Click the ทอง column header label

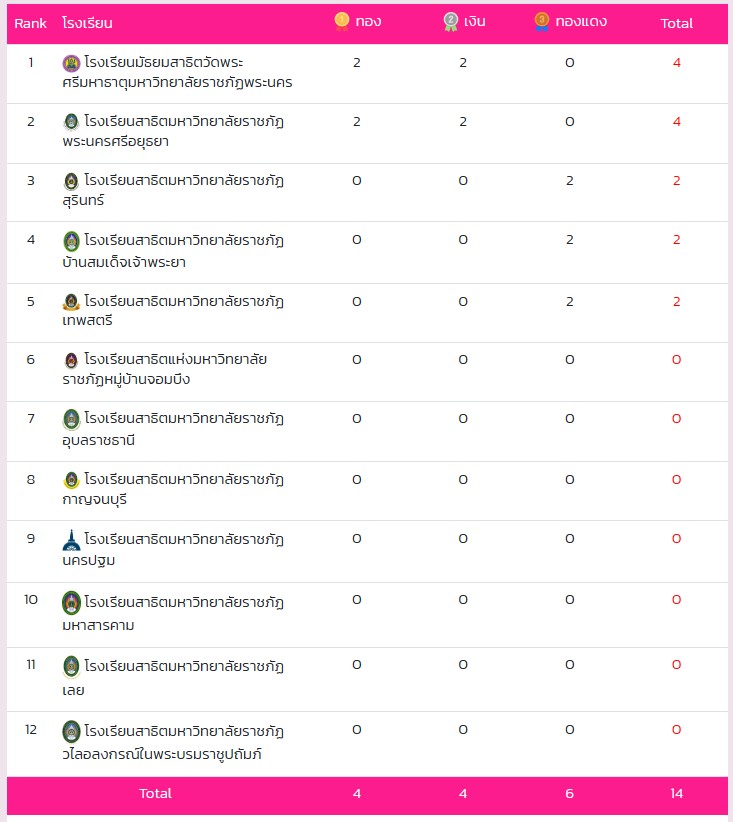368,21
